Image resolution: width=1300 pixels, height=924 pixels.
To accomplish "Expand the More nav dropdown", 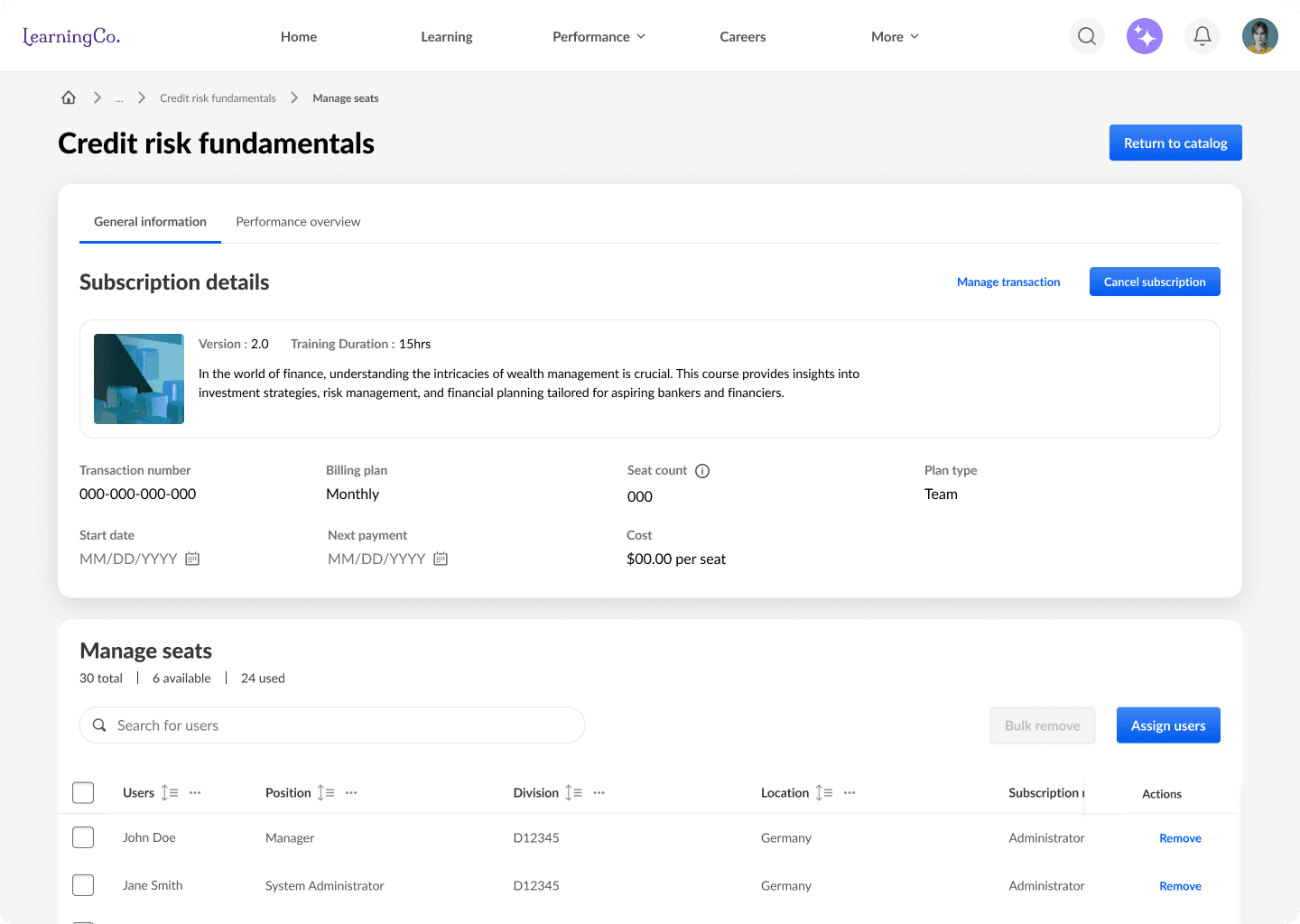I will (895, 36).
